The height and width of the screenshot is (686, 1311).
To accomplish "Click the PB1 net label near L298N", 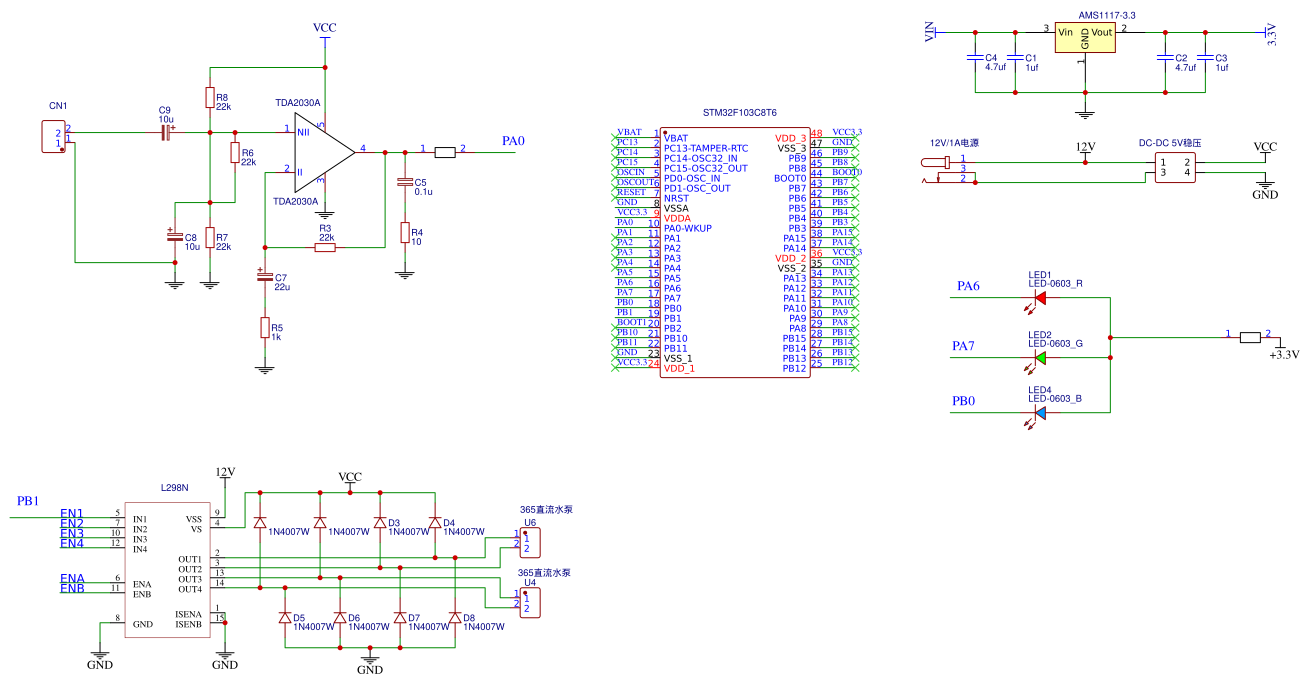I will [27, 501].
